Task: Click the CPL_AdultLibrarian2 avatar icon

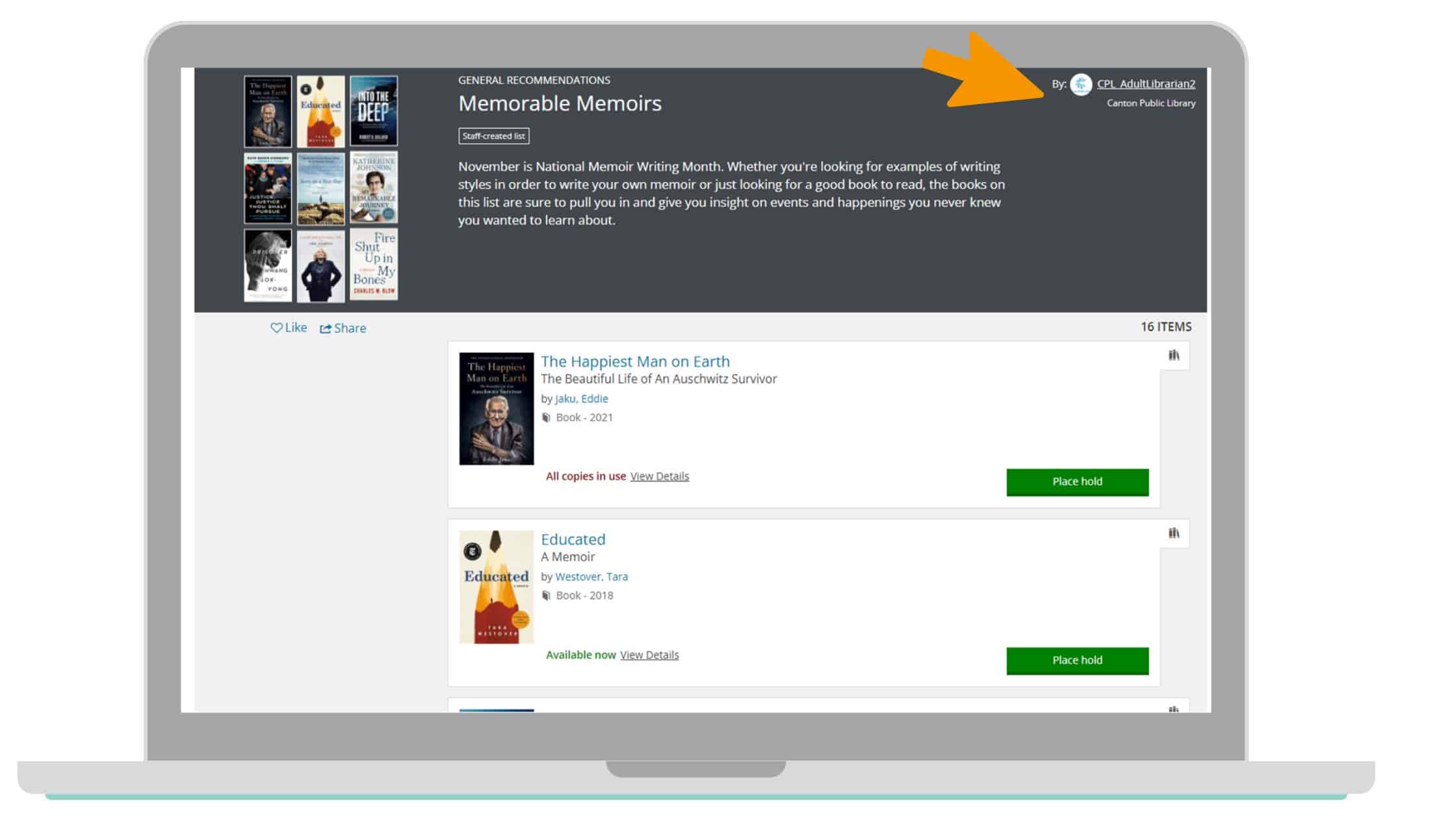Action: click(1081, 84)
